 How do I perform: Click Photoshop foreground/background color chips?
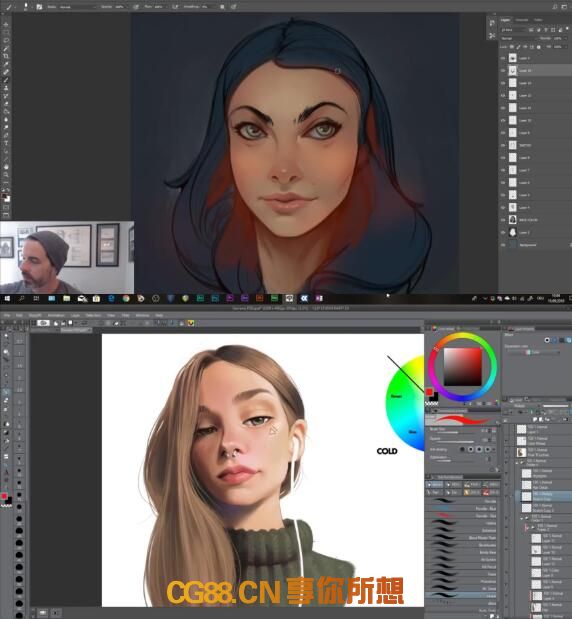click(6, 197)
